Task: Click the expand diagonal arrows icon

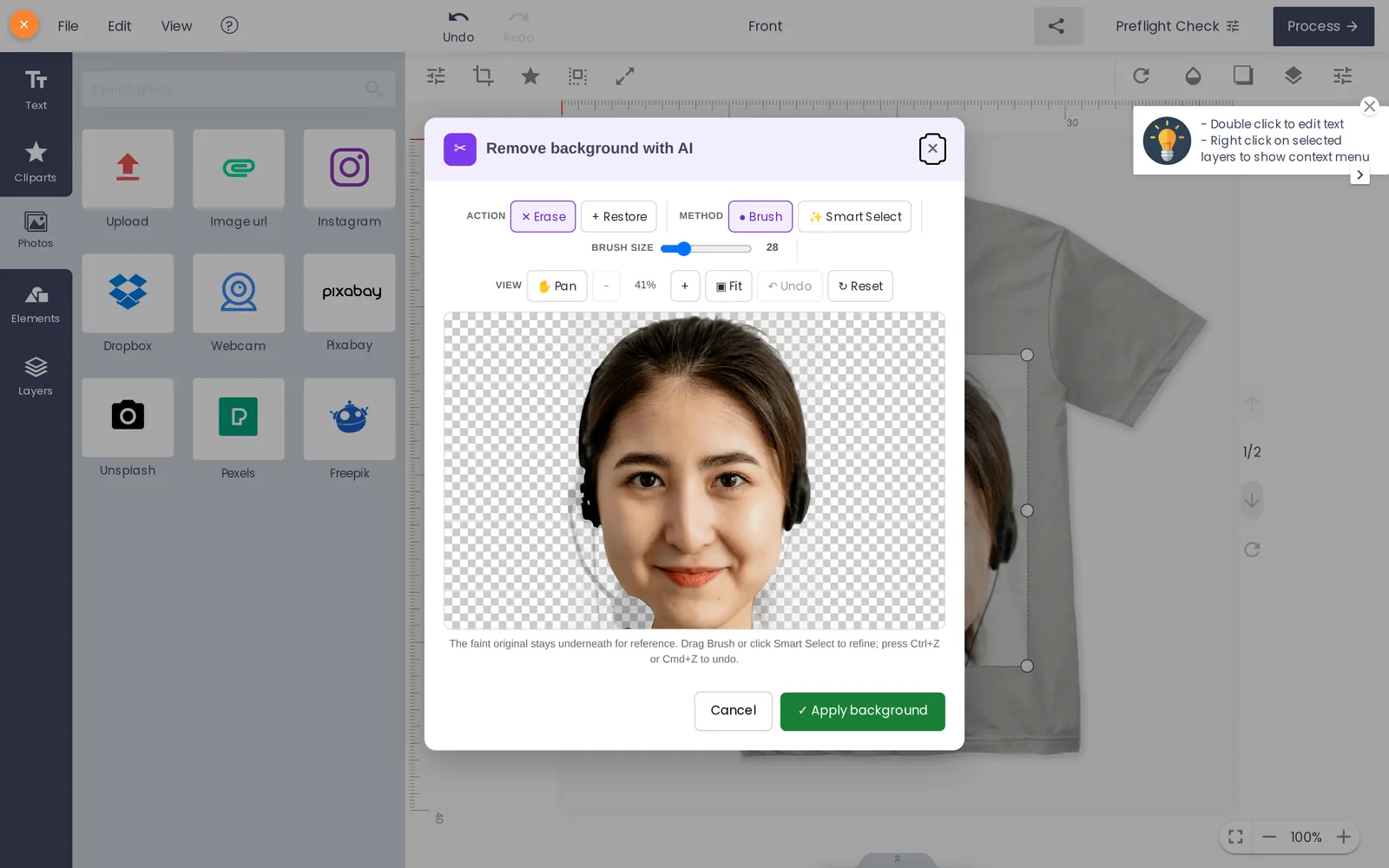Action: 625,76
